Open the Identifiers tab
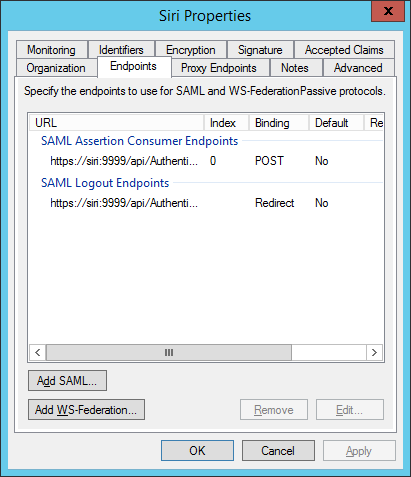Screen dimensions: 411x477 [121, 50]
